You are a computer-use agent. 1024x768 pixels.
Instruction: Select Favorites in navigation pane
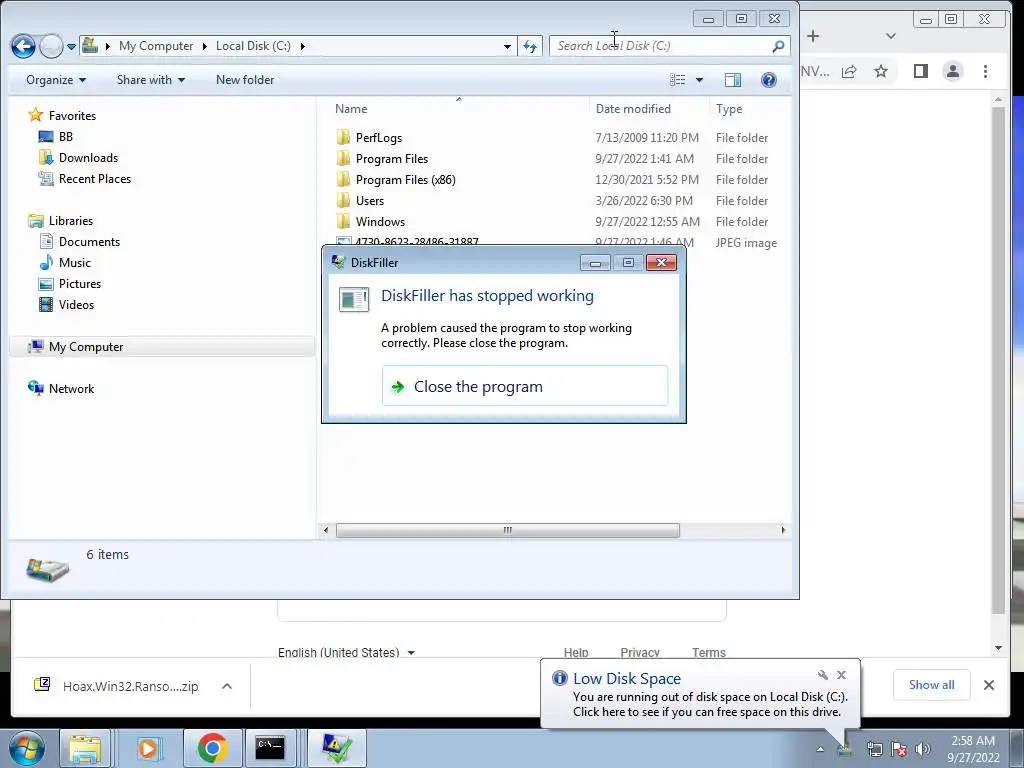72,116
